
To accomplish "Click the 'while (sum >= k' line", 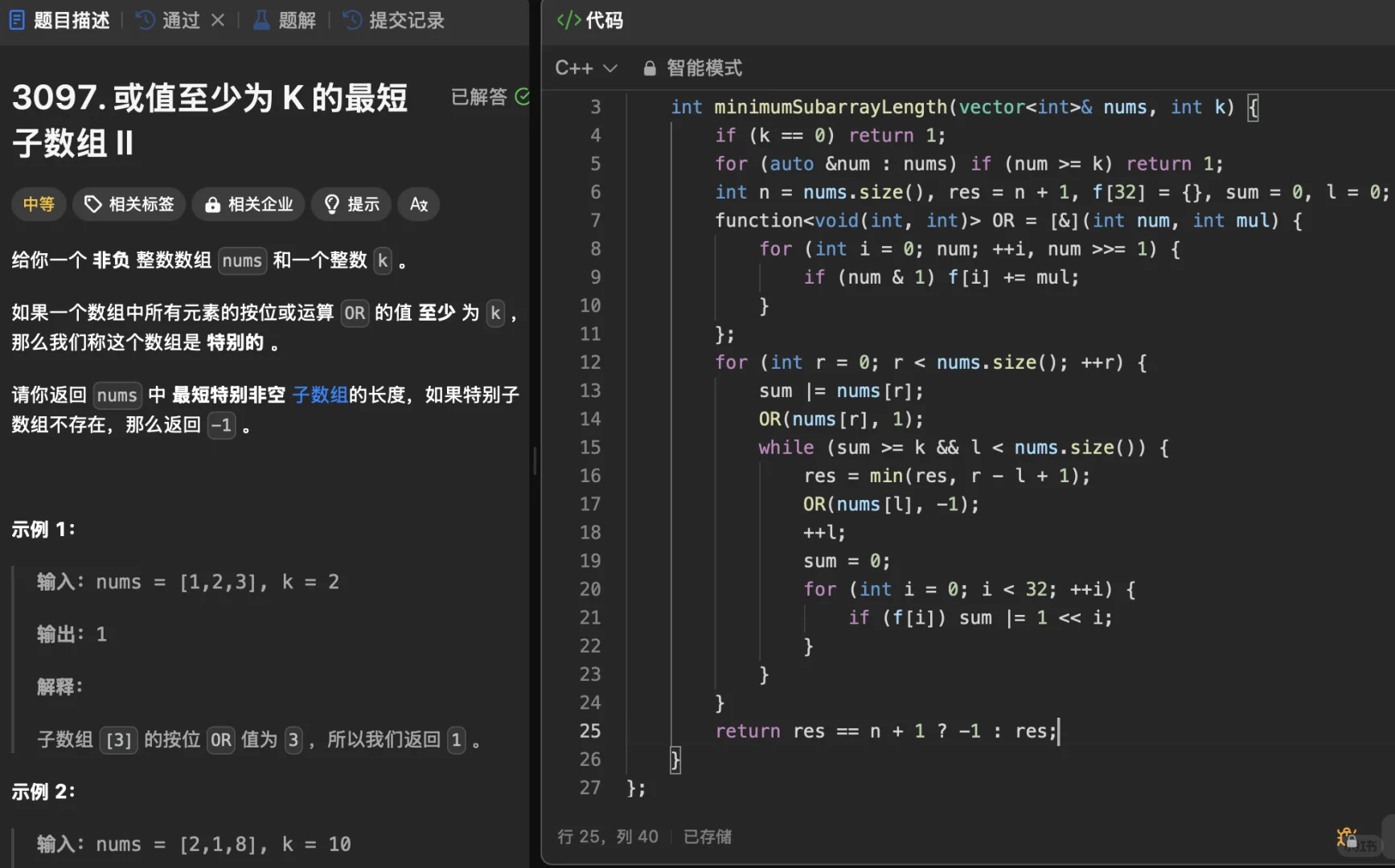I will [x=964, y=448].
